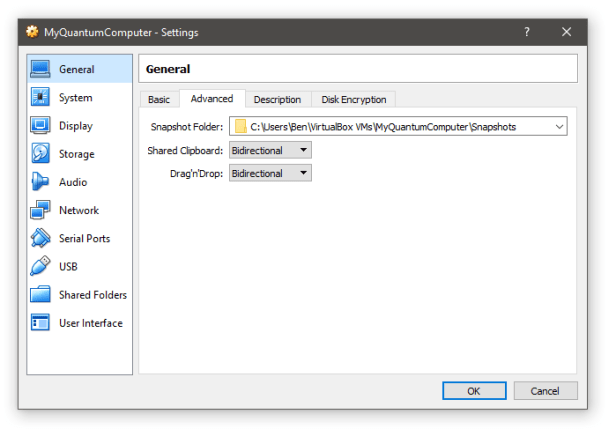This screenshot has width=616, height=429.
Task: Open Storage disk icon
Action: pyautogui.click(x=40, y=154)
